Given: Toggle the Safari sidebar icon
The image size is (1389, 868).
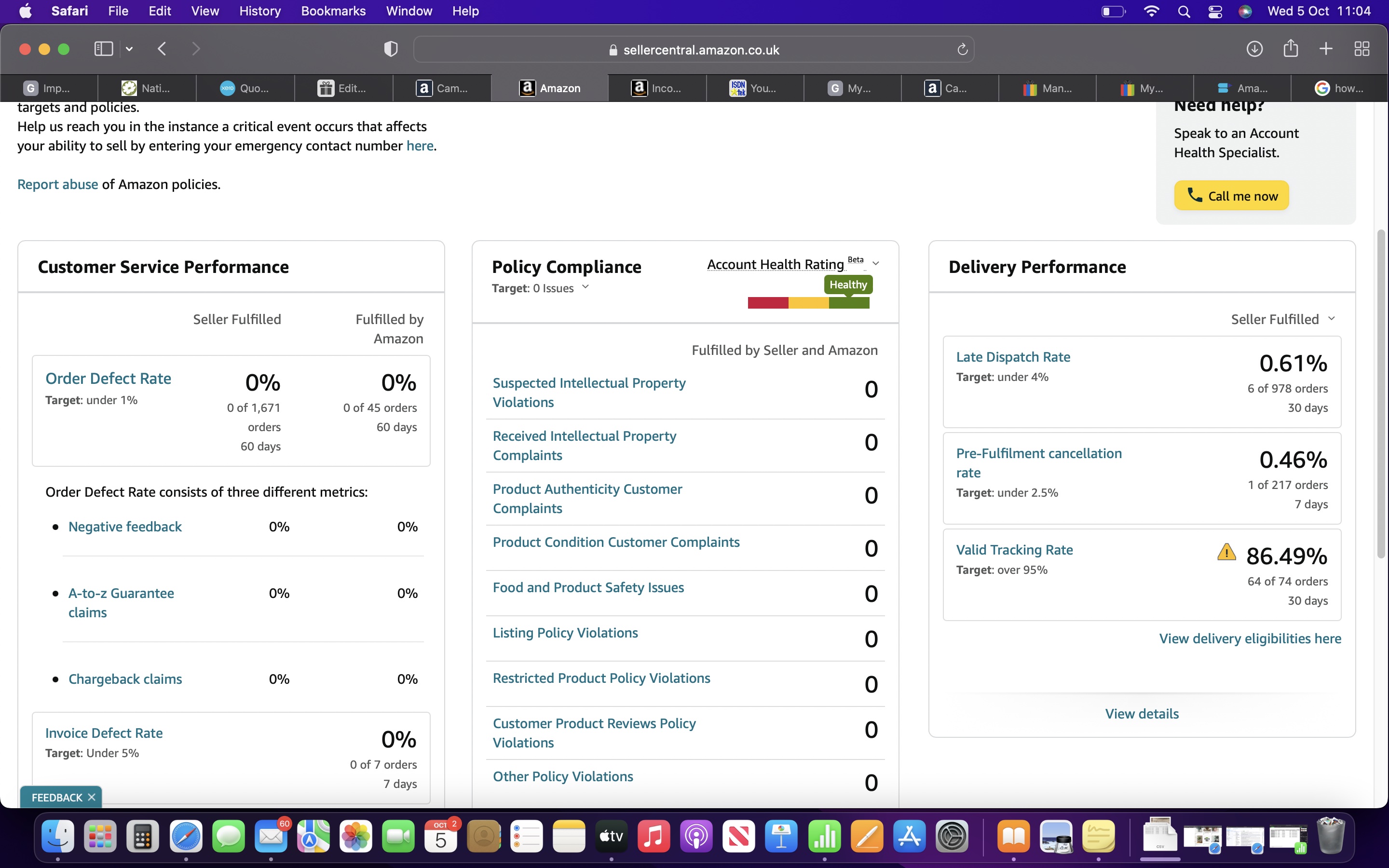Looking at the screenshot, I should click(103, 49).
